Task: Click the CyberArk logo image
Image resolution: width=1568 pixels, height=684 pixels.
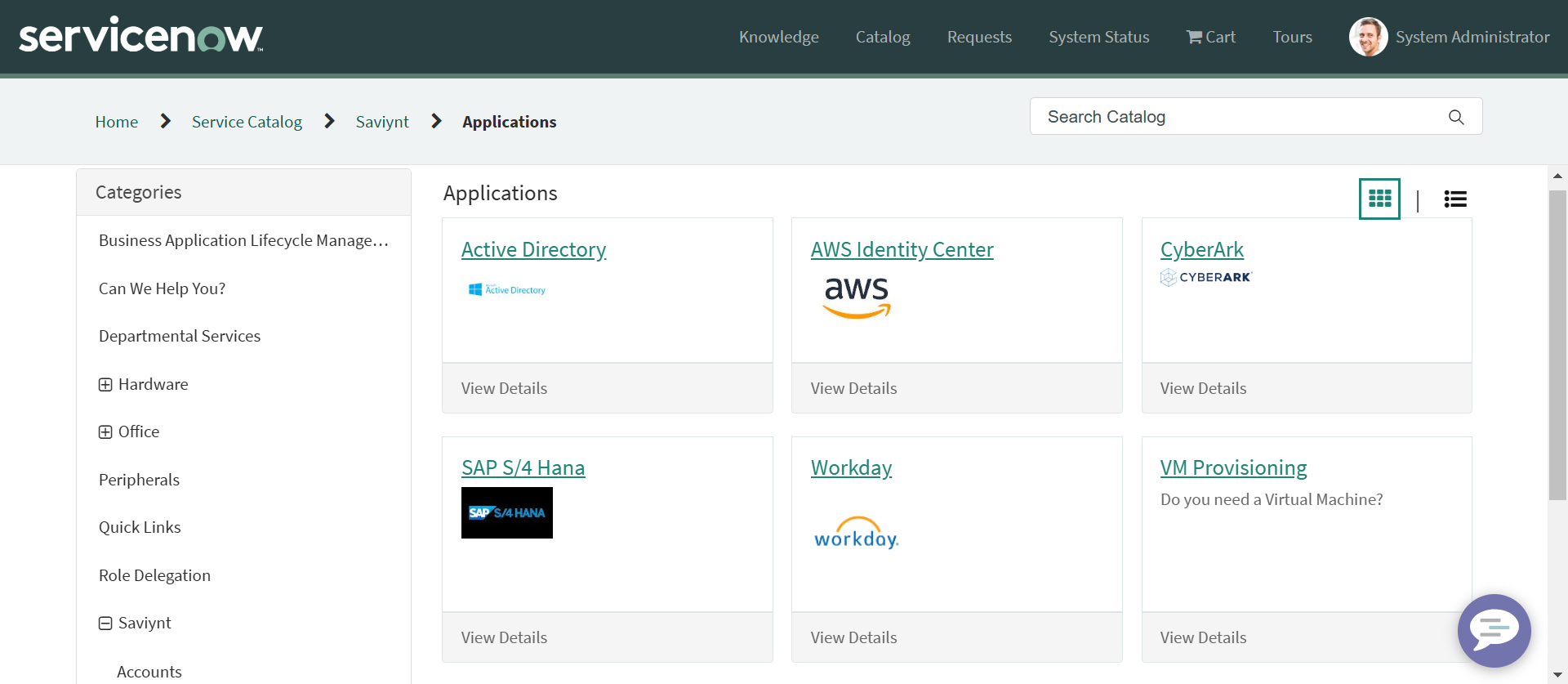Action: tap(1206, 277)
